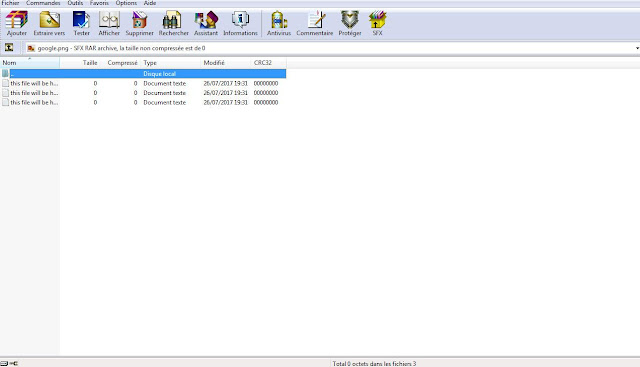Add a Commentaire to the archive
This screenshot has height=367, width=640.
[x=315, y=23]
